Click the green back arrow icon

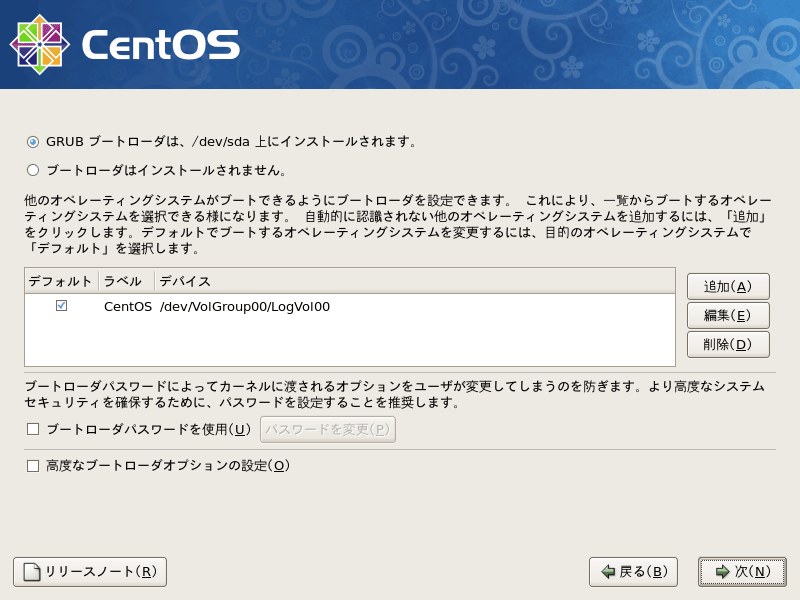point(609,572)
